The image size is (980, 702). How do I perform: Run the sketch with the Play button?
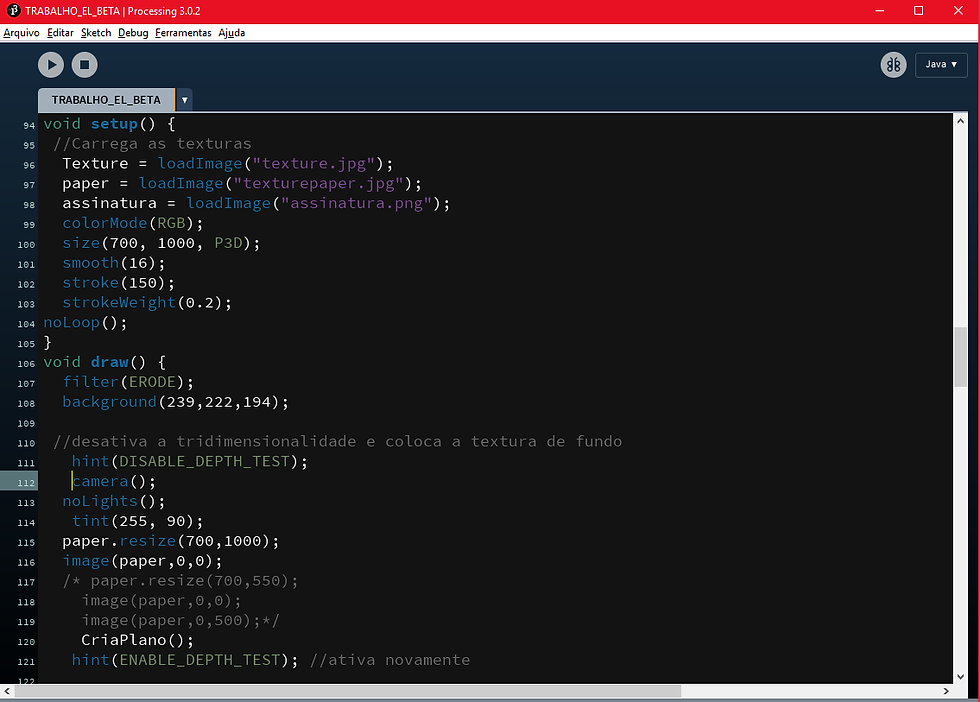tap(51, 64)
